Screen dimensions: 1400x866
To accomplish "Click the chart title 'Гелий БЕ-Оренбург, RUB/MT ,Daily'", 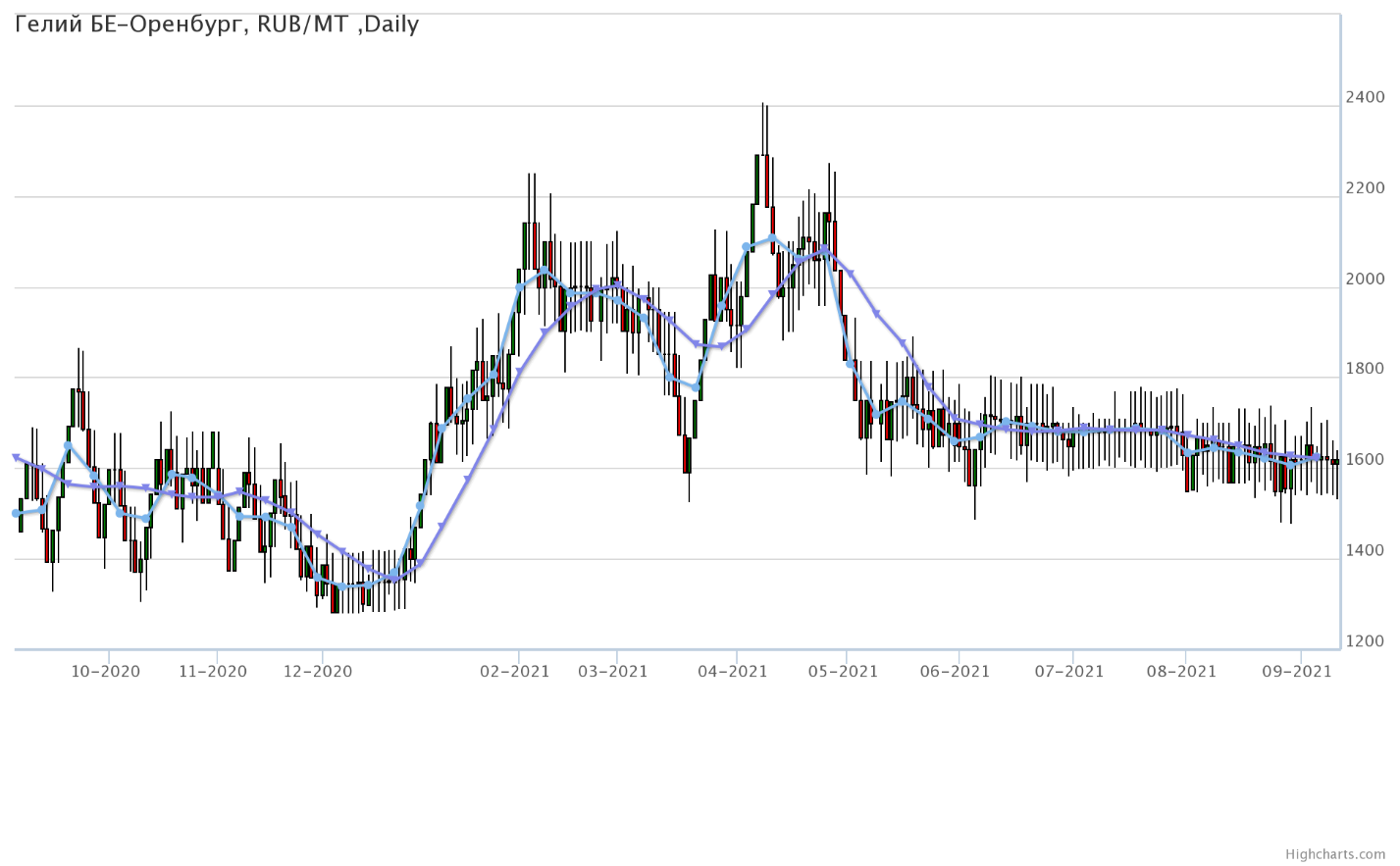I will [217, 25].
